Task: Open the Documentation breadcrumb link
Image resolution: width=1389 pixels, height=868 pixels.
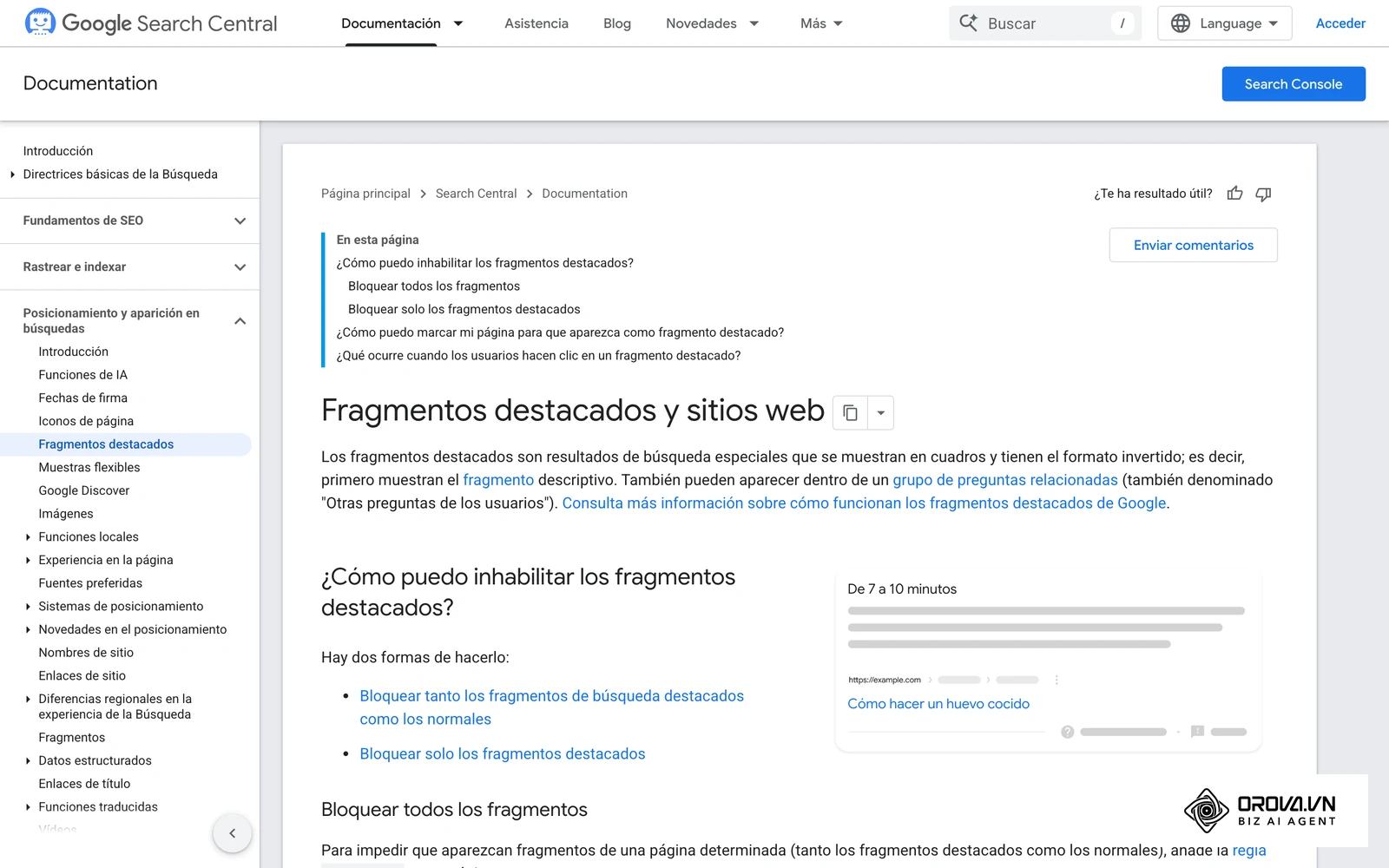Action: 584,194
